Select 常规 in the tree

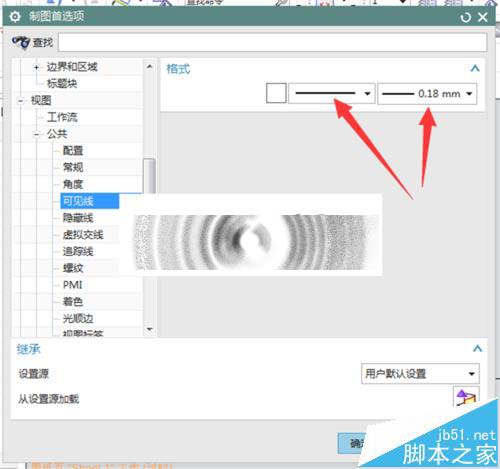(x=73, y=167)
